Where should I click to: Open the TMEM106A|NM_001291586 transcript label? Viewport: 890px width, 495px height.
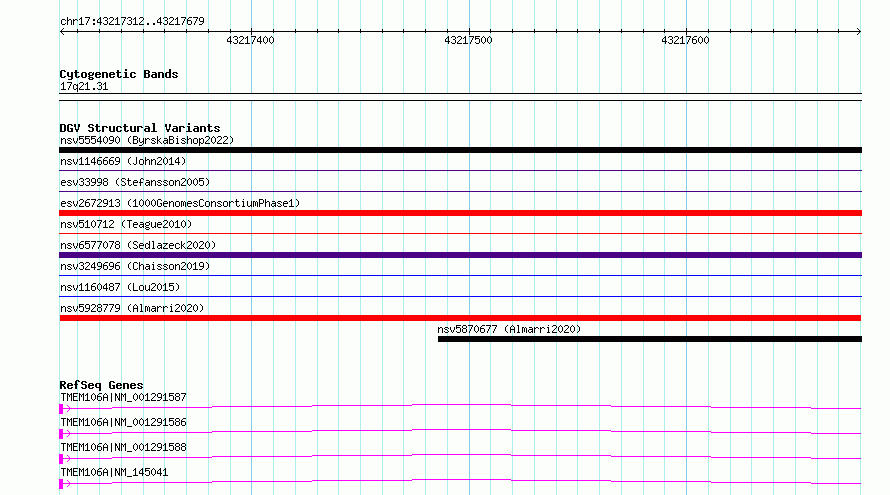[123, 422]
